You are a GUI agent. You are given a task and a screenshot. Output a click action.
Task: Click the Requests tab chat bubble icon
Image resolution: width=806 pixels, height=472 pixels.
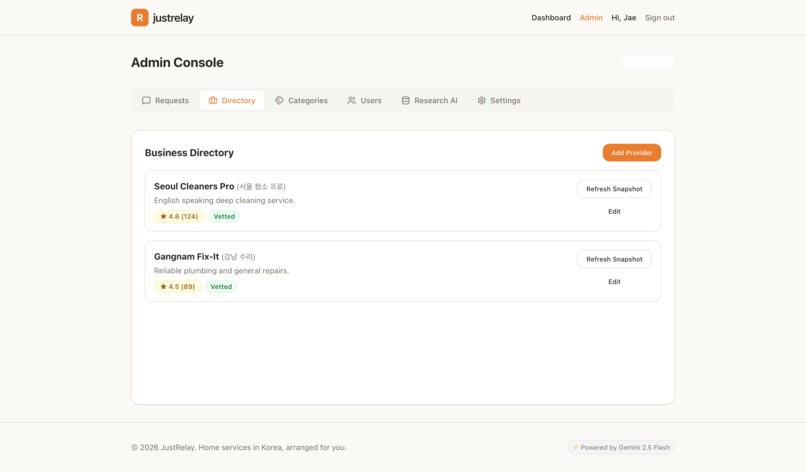[x=146, y=100]
